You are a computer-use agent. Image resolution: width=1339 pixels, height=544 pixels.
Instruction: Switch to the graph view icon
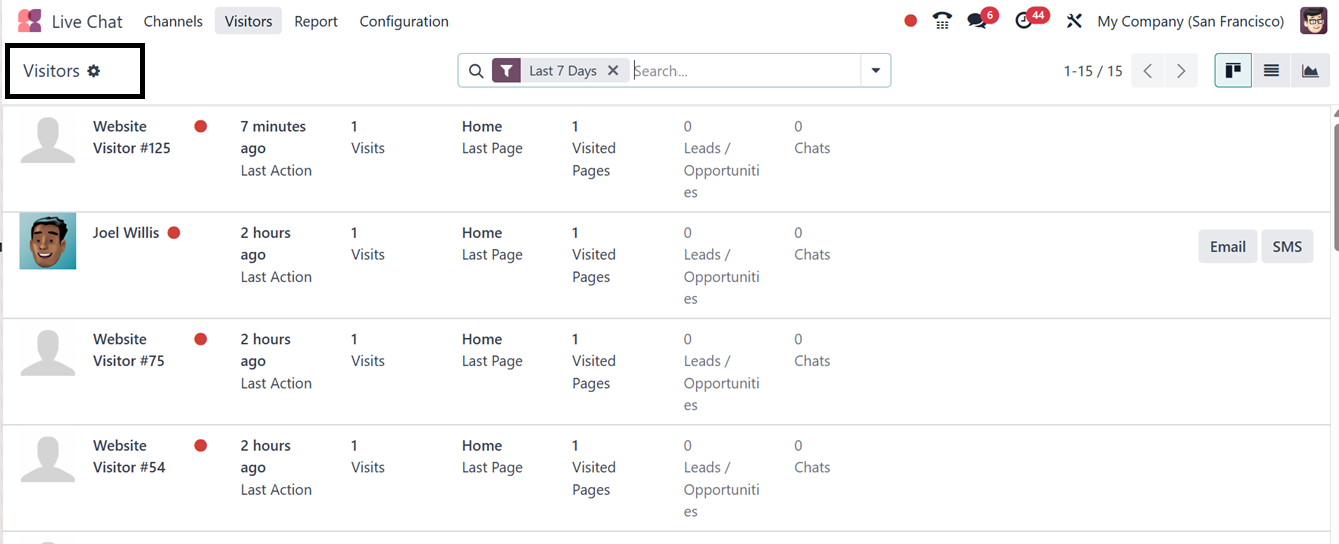[1309, 71]
